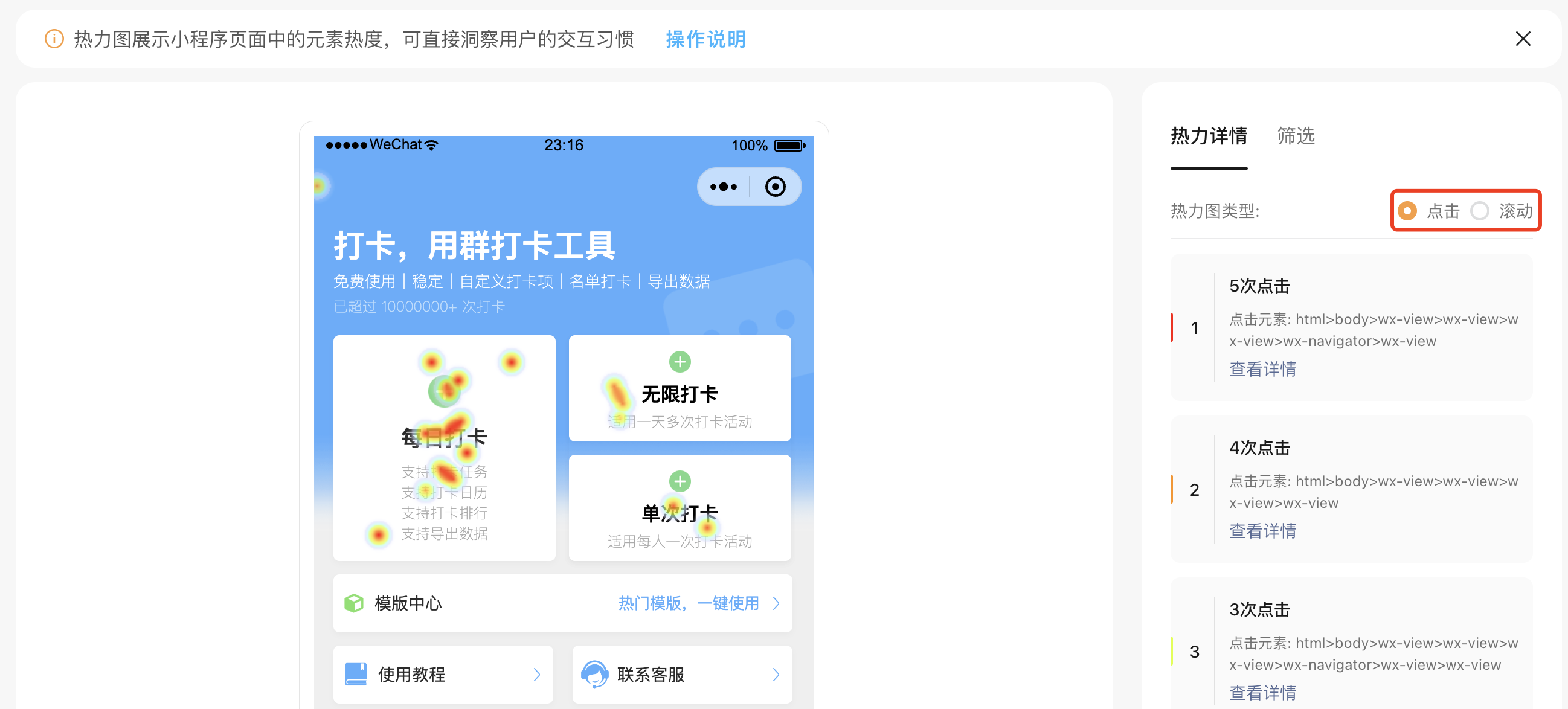Click the mini-program three-dot menu icon
The image size is (1568, 709).
coord(723,187)
